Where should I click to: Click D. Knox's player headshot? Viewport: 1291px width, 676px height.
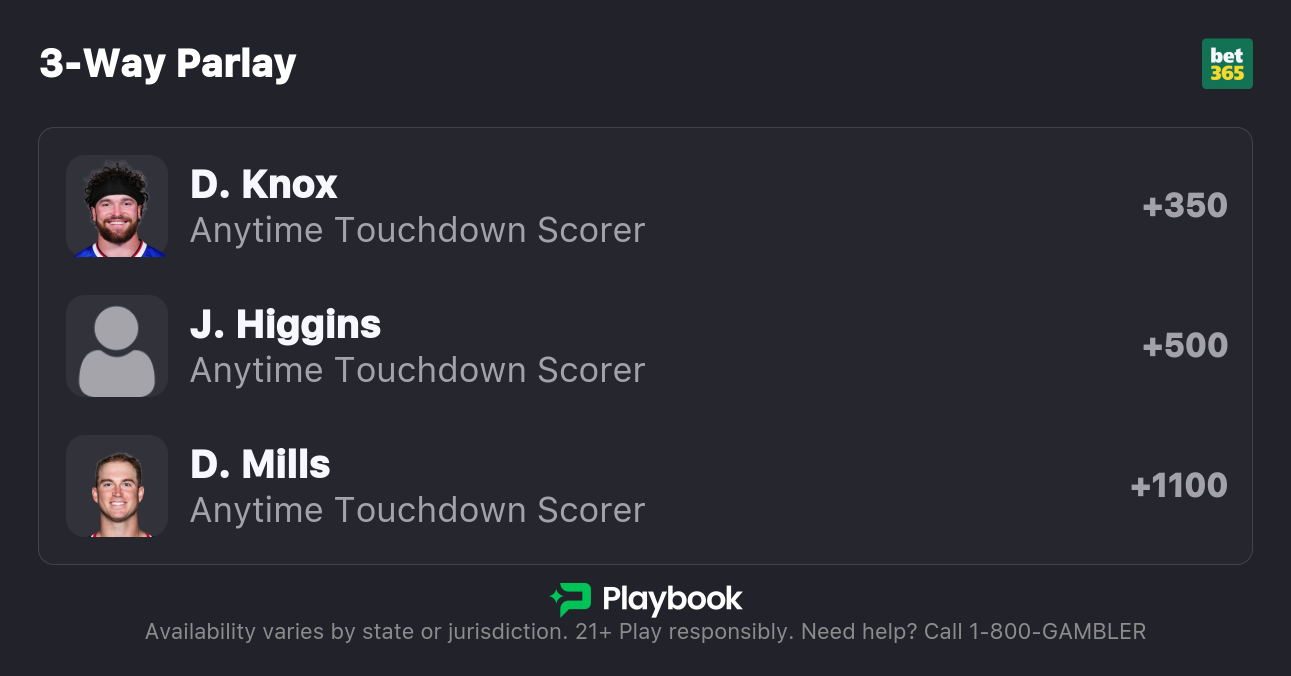117,206
